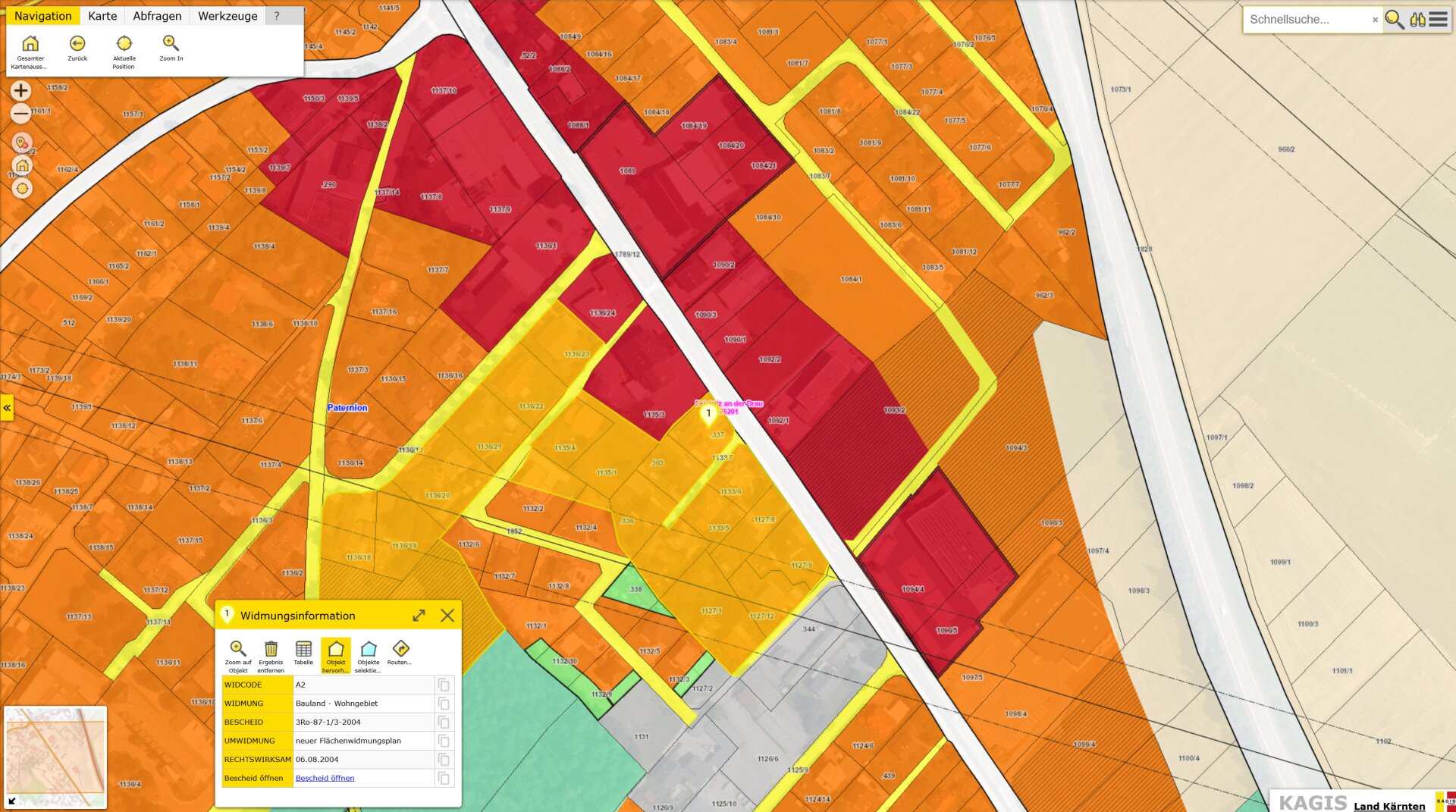Click Zoom auf Objekt in Widmungsinformation
Screen dimensions: 1456x812
[x=238, y=649]
